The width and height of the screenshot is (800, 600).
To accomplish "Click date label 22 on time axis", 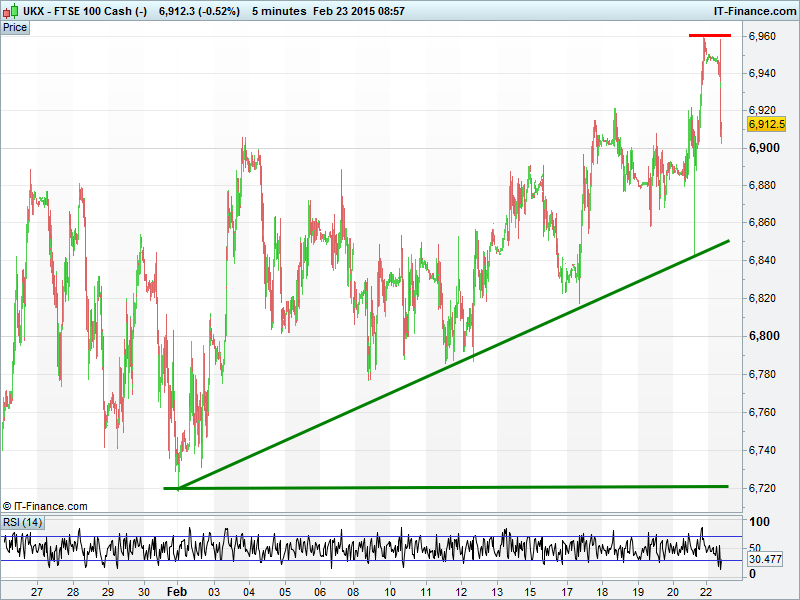I will [x=707, y=592].
